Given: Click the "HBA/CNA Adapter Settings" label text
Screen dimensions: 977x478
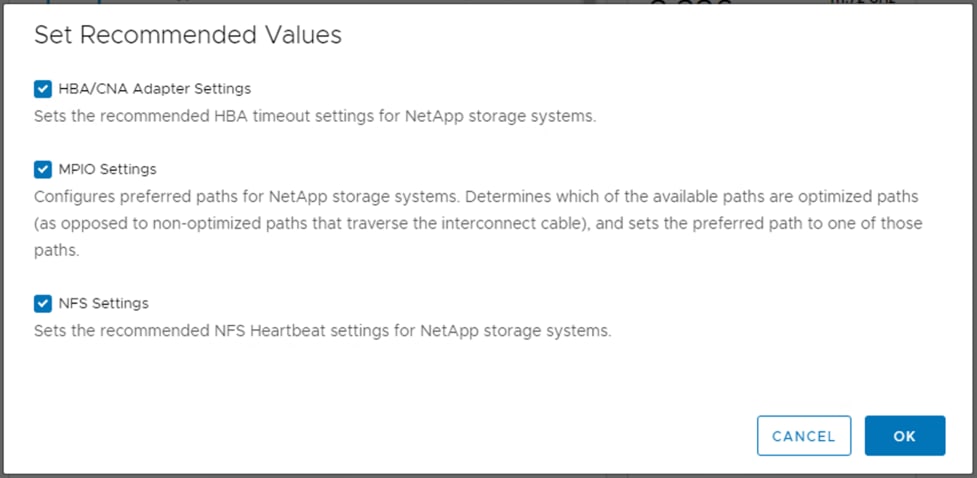Looking at the screenshot, I should point(154,89).
